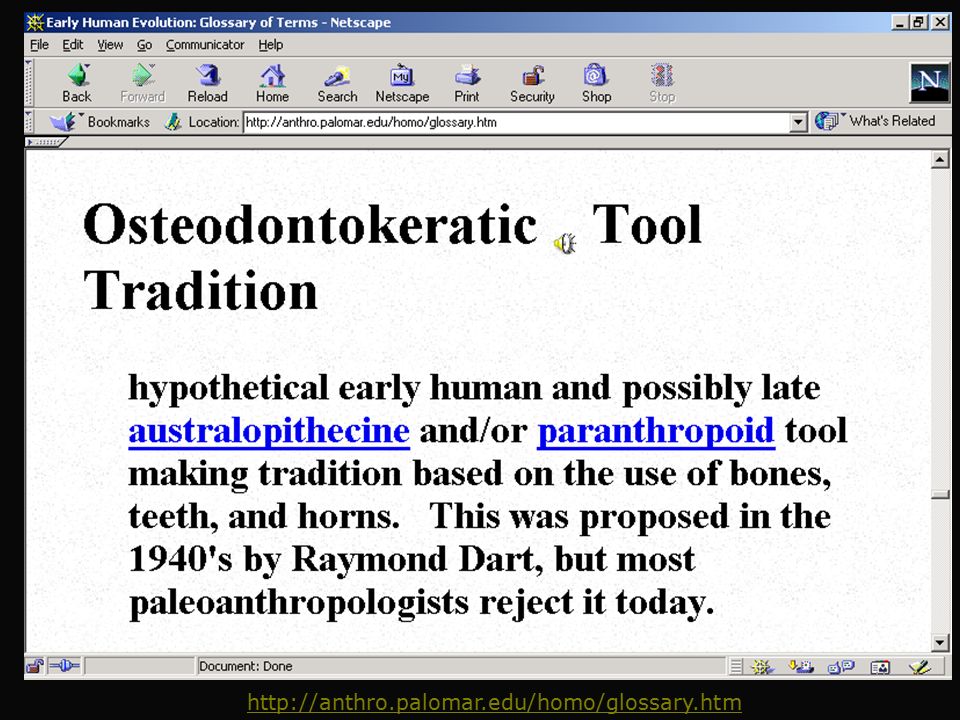Open Navigator from the component bar

coord(762,666)
